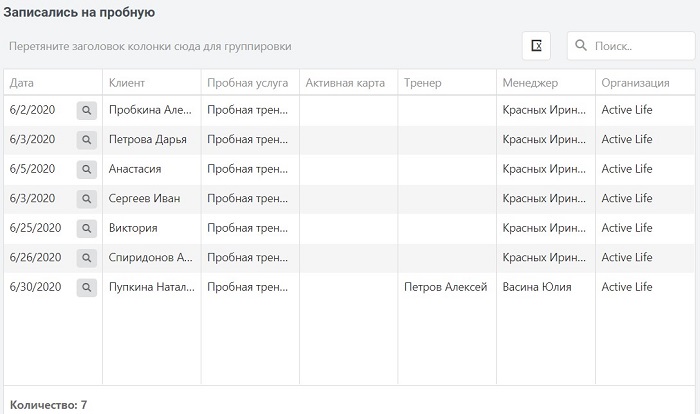Select client cell Пробкина Але...

coord(150,110)
